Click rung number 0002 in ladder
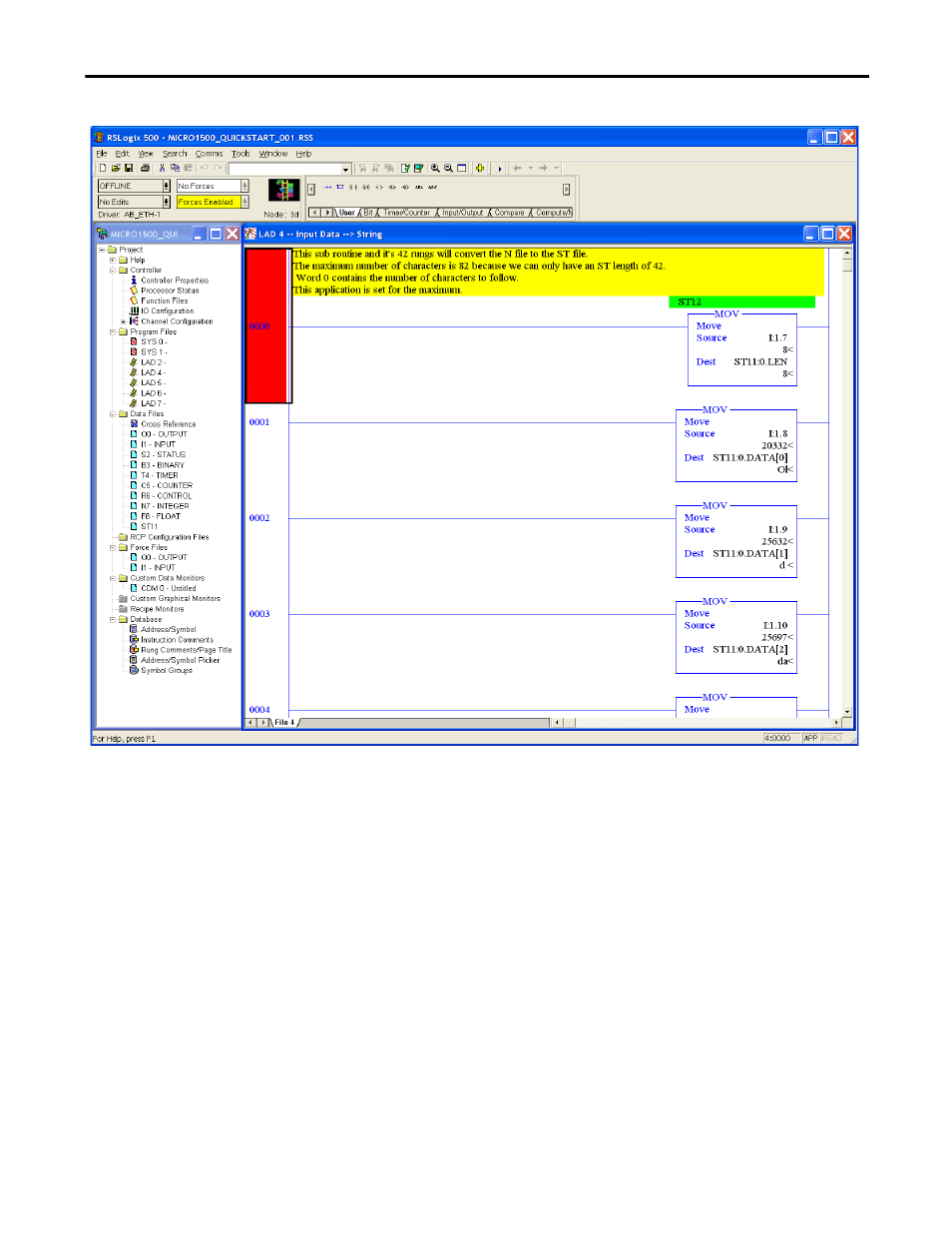The height and width of the screenshot is (1233, 952). [259, 518]
